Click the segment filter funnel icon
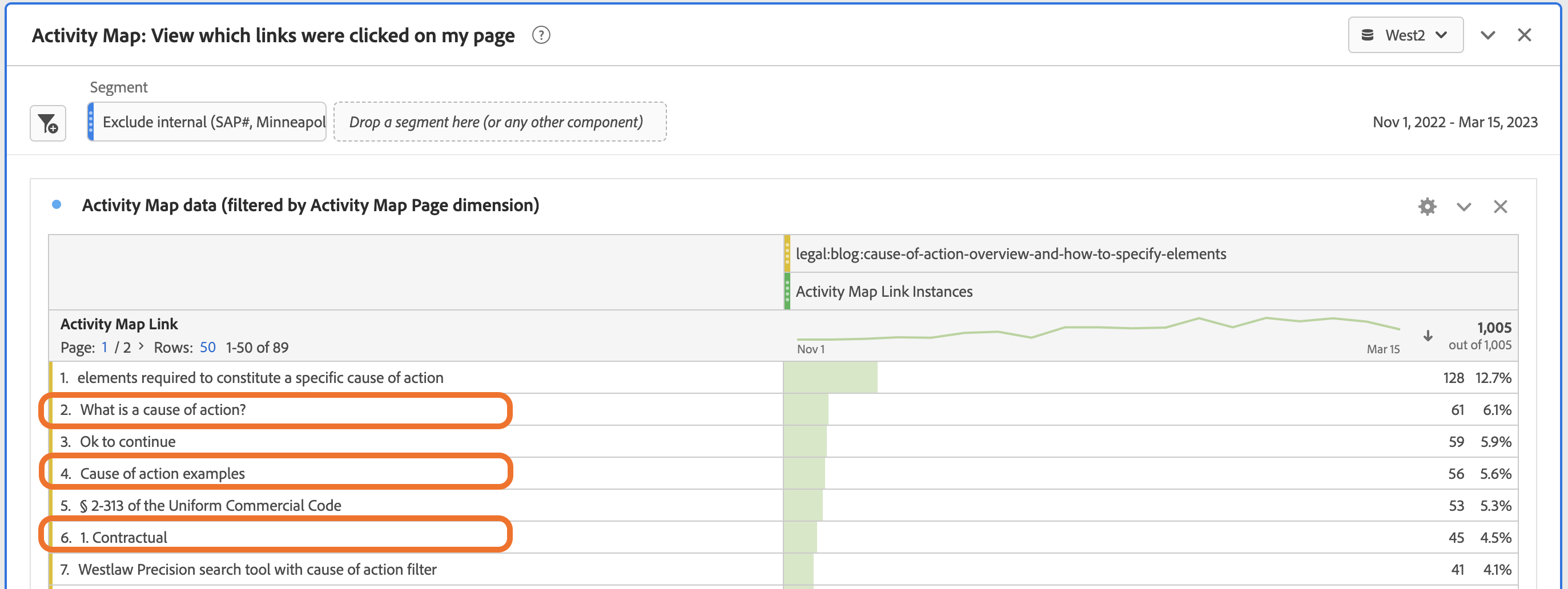This screenshot has width=1568, height=589. [48, 123]
